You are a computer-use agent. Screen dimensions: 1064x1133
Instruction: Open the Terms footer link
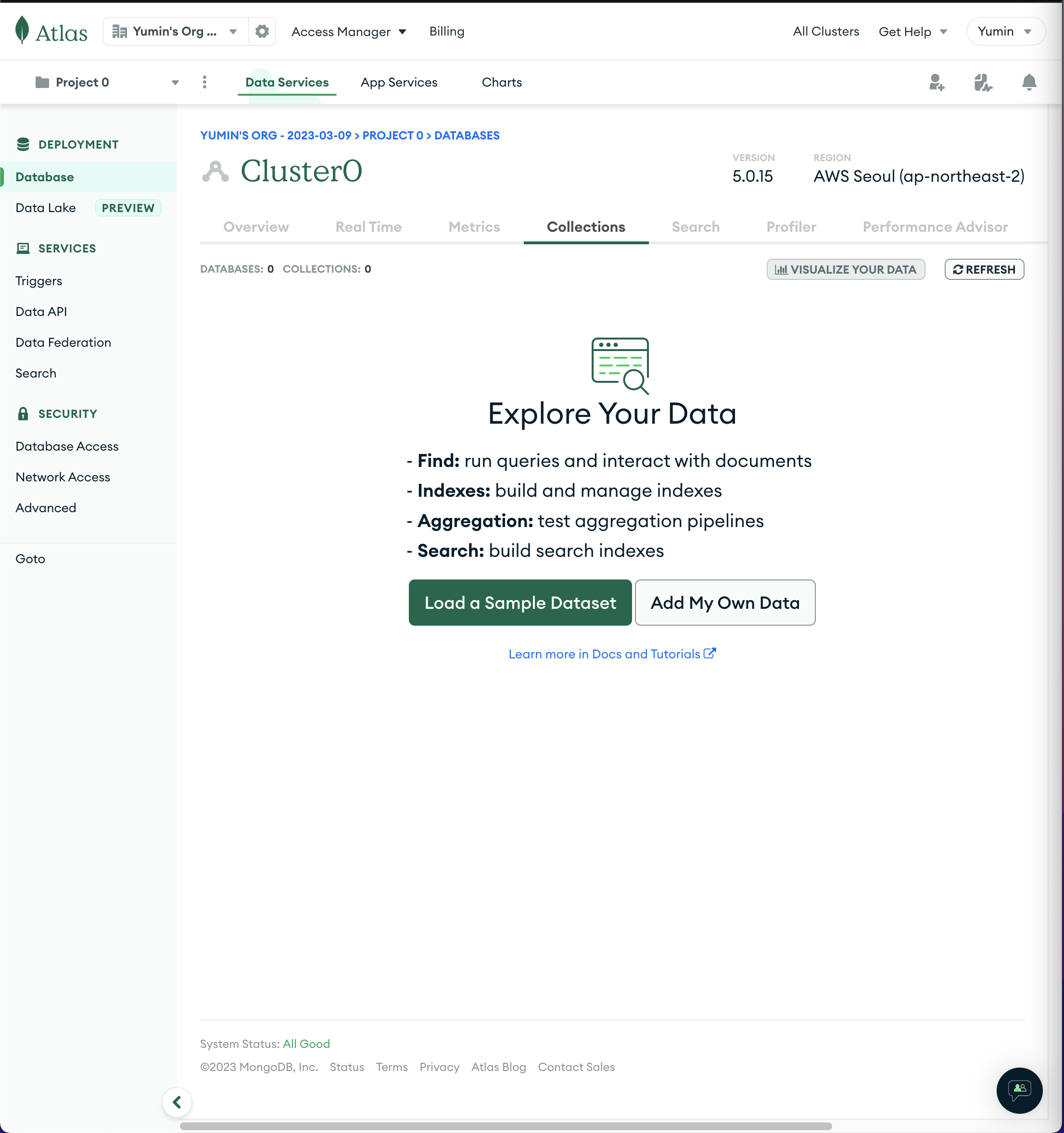coord(392,1067)
